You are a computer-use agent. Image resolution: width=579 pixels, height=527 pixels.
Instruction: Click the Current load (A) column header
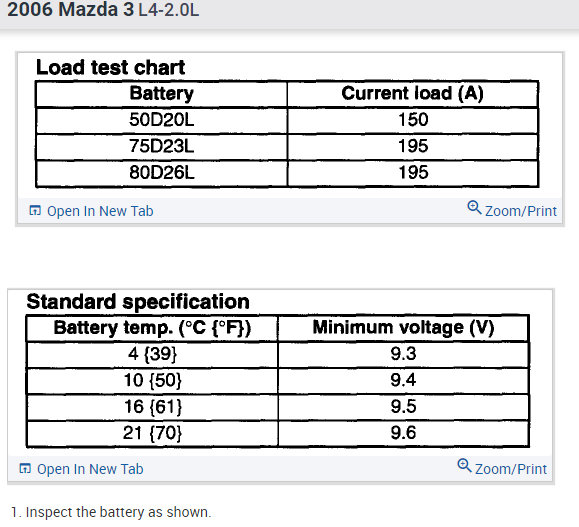[412, 93]
